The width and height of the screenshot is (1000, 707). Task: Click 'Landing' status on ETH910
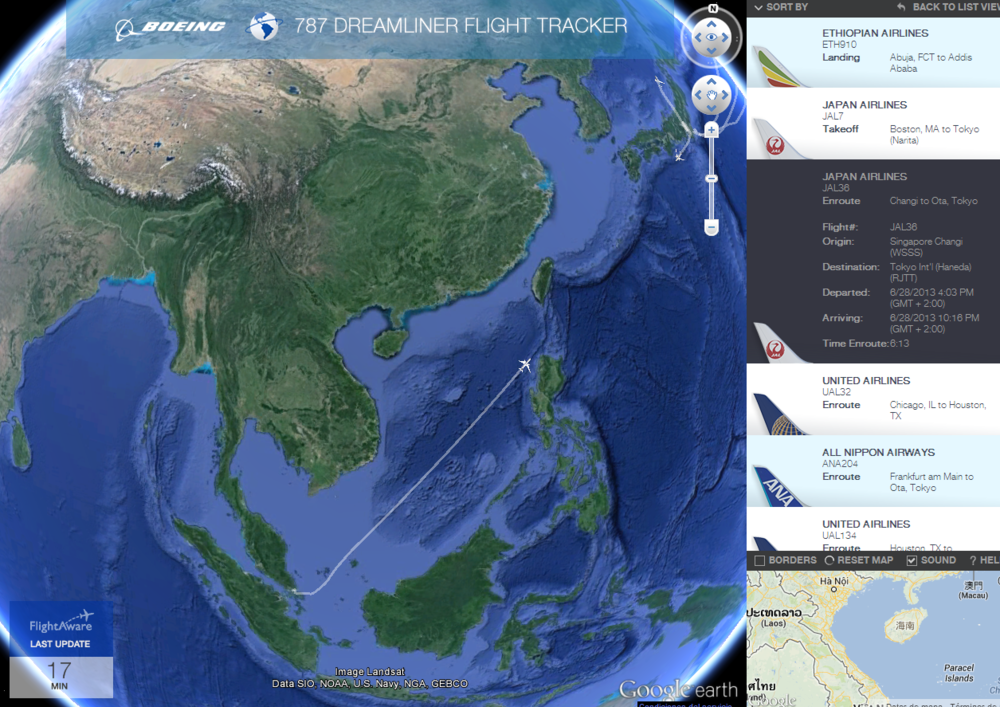[x=841, y=57]
